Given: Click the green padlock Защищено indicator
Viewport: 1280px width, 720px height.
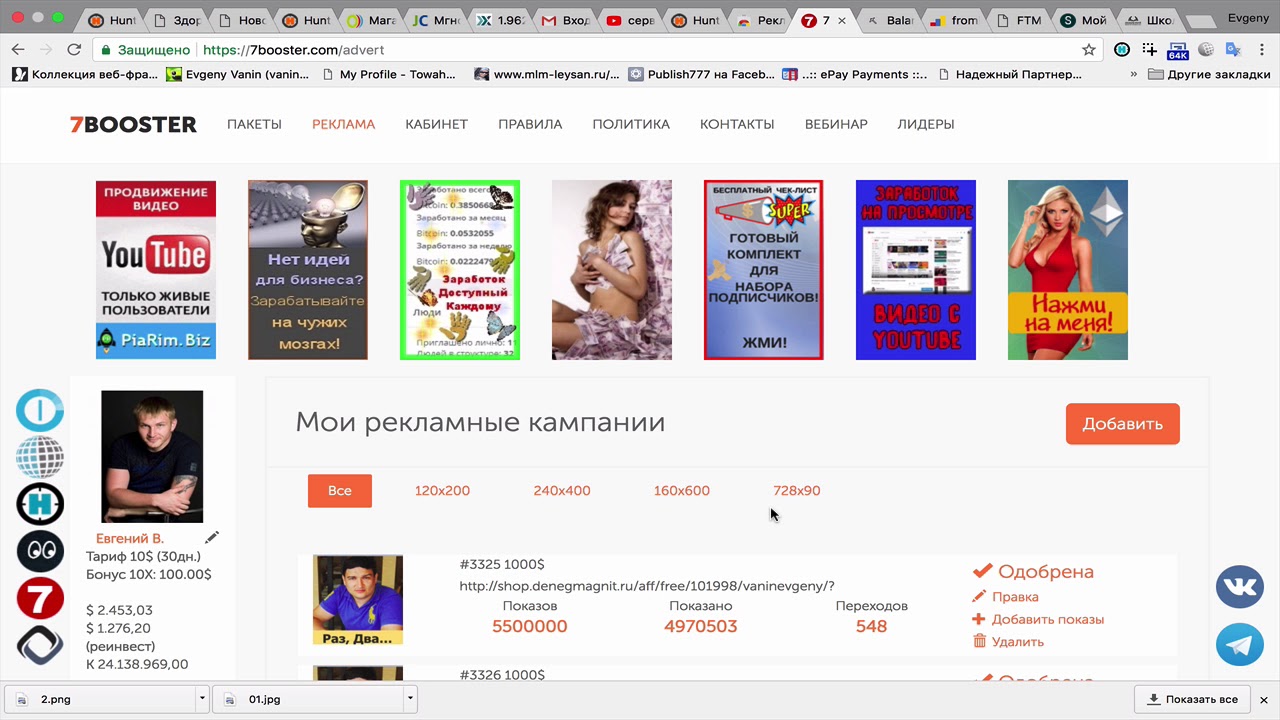Looking at the screenshot, I should 145,49.
